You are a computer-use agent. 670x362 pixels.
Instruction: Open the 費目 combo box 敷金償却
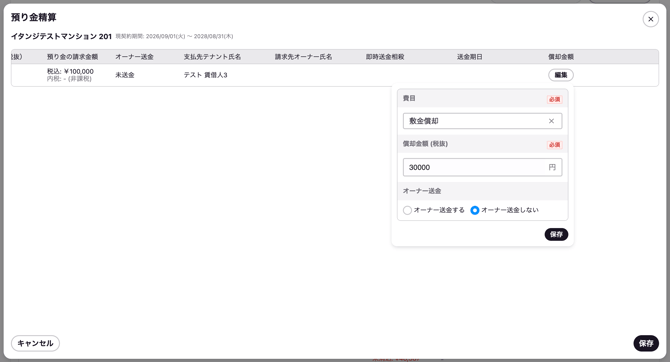(482, 121)
